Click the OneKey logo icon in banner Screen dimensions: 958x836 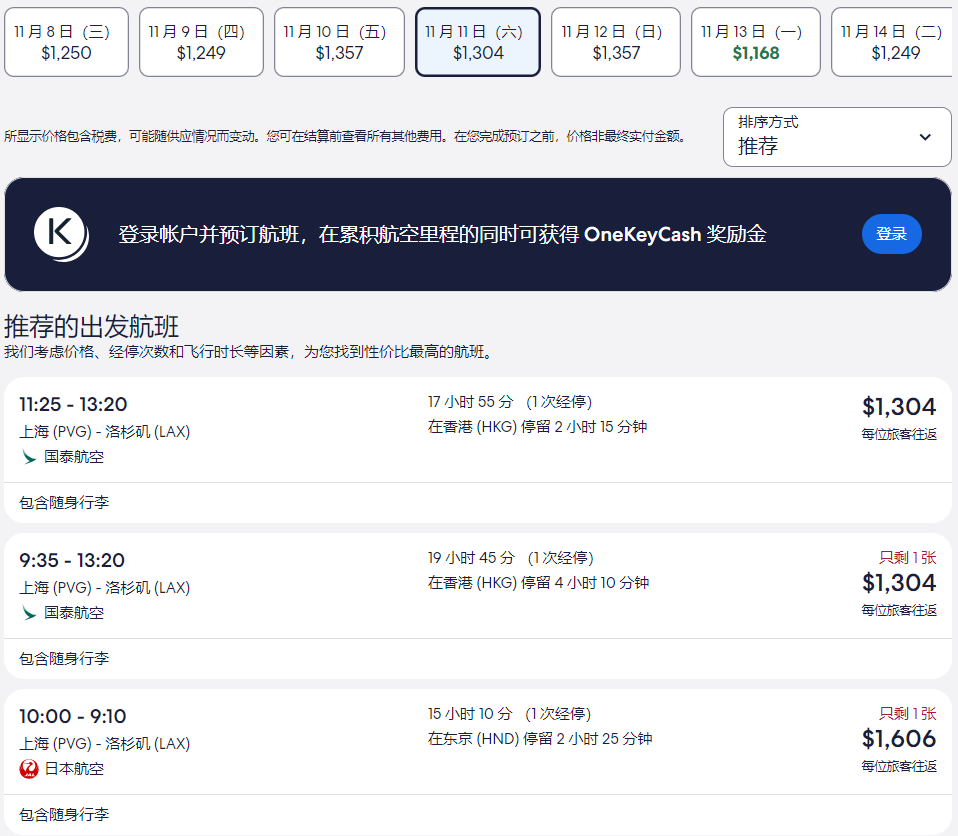pyautogui.click(x=61, y=234)
